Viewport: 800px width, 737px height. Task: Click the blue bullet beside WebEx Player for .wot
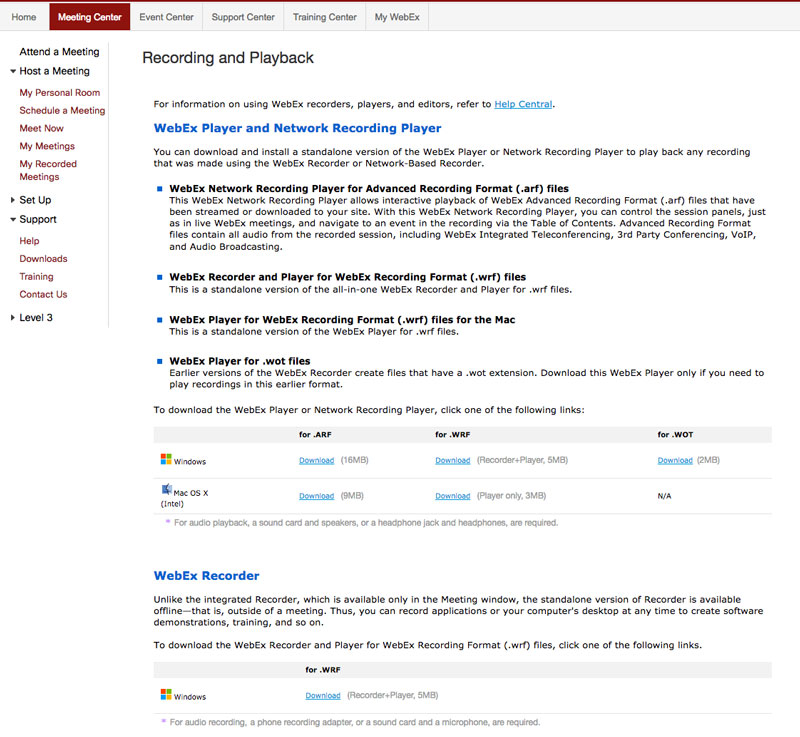click(x=160, y=361)
